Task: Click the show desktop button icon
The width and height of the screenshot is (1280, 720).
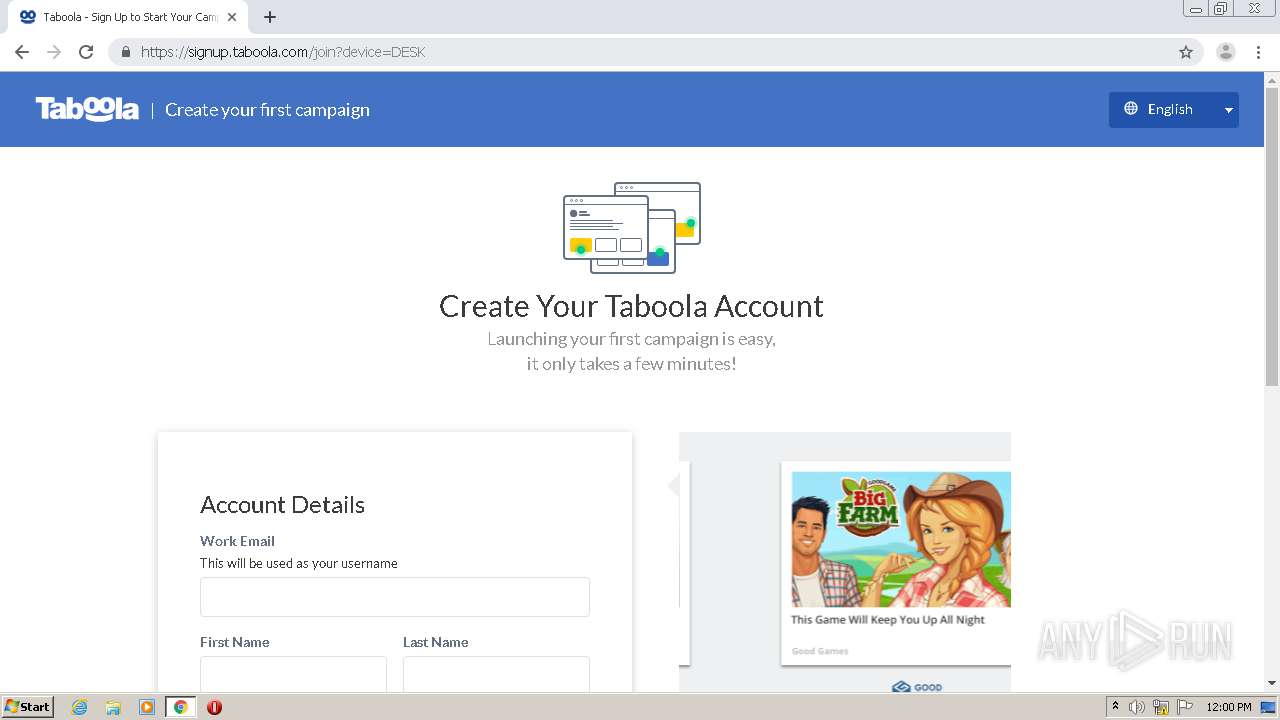Action: (x=1269, y=707)
